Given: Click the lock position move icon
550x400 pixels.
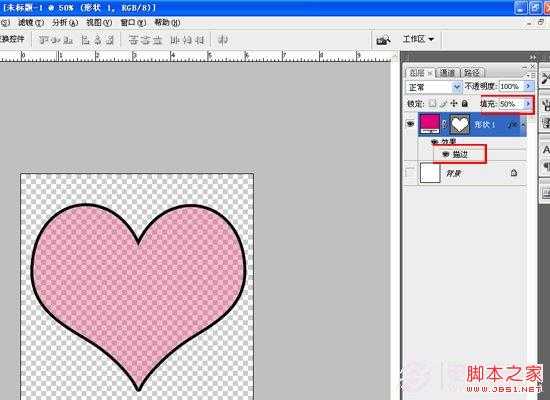Looking at the screenshot, I should 454,104.
